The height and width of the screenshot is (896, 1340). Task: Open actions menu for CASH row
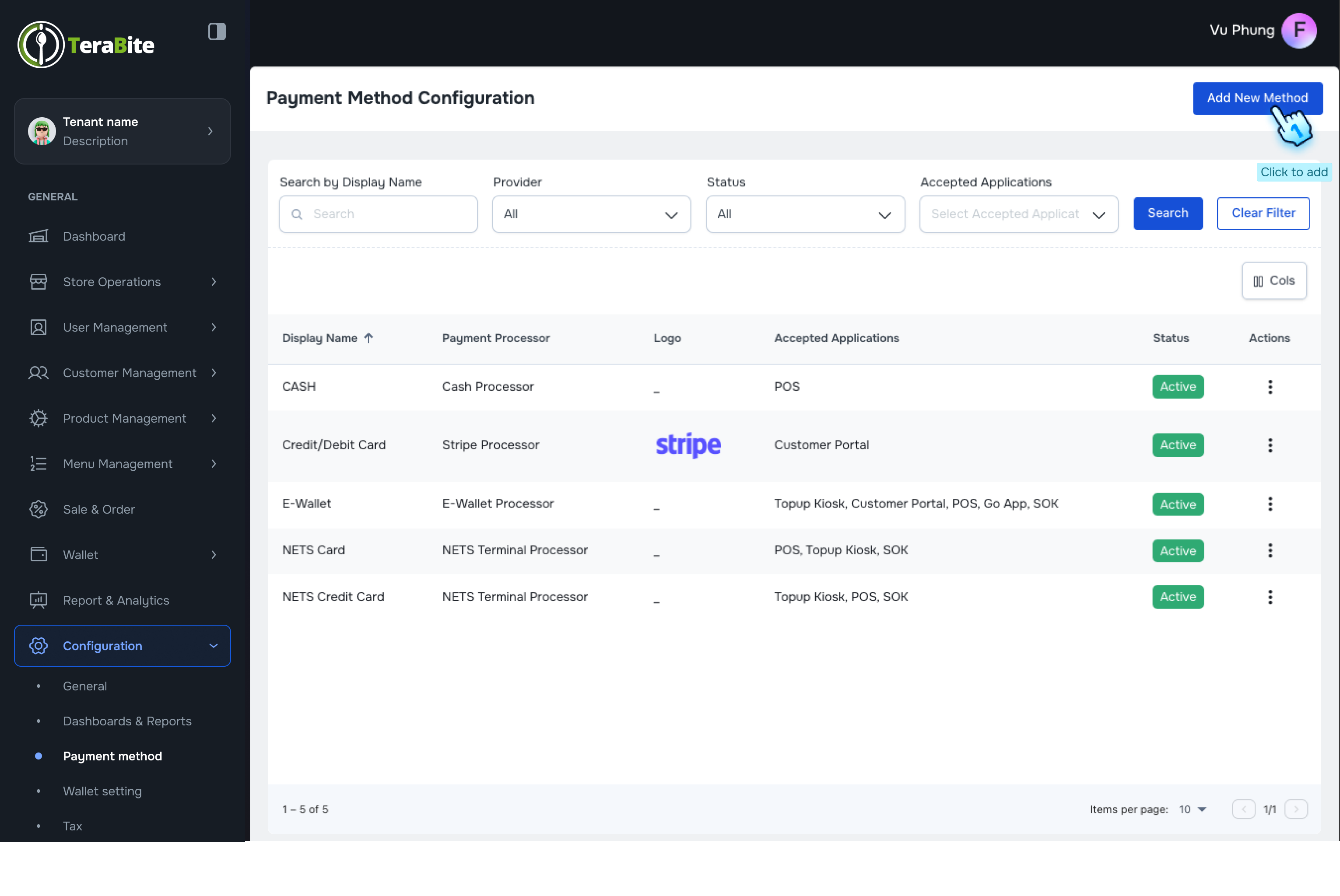pyautogui.click(x=1270, y=387)
